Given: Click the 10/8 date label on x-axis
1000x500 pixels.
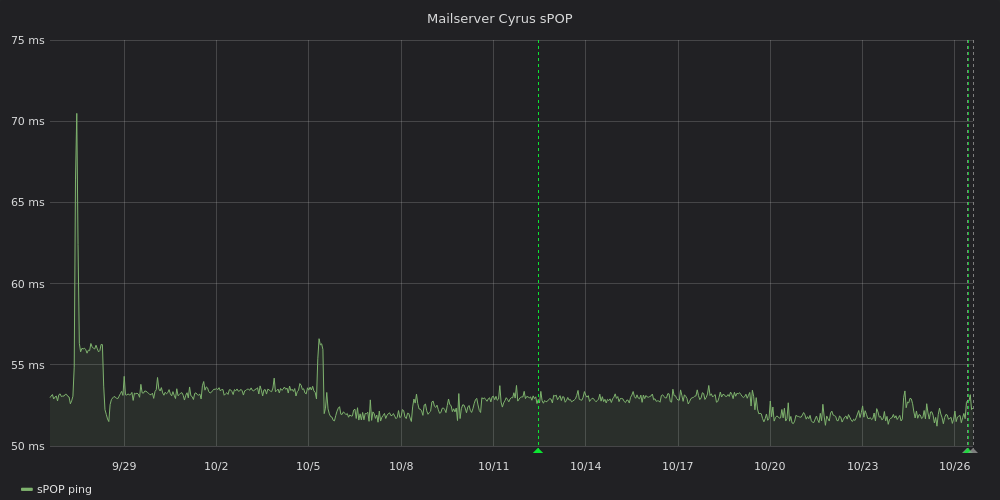Looking at the screenshot, I should pos(401,466).
